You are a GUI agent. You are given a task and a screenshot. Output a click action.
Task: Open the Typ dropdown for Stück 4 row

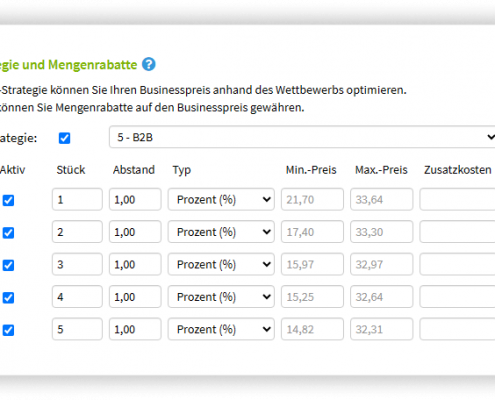click(221, 297)
